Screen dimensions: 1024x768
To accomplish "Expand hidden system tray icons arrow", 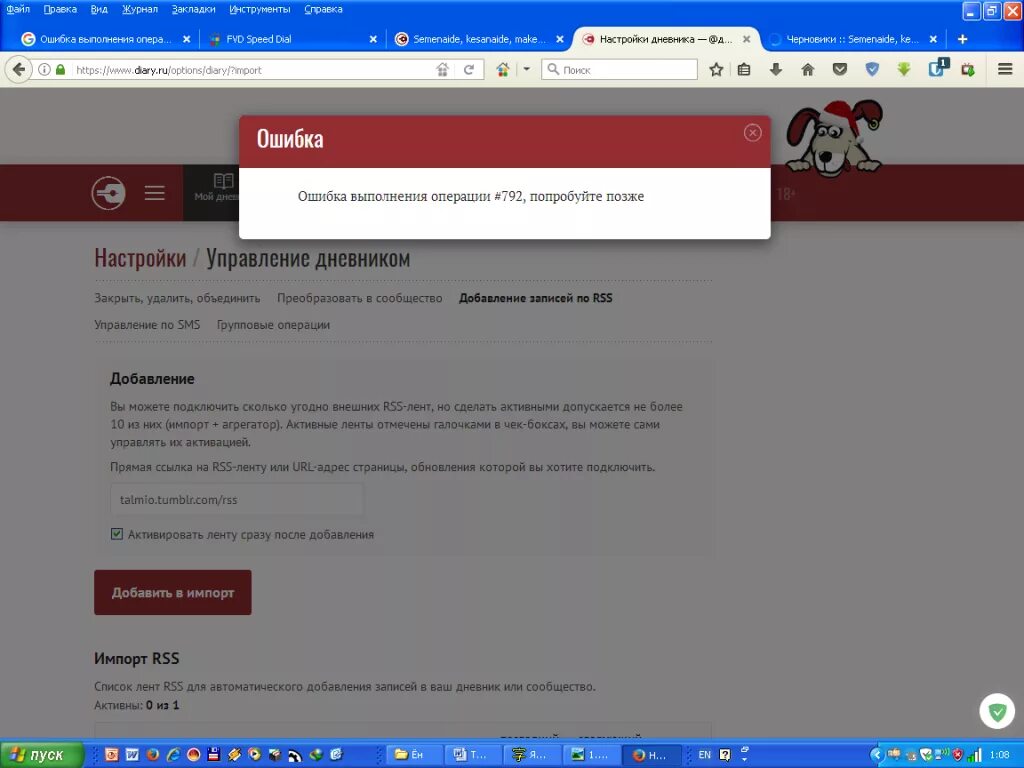I will [x=876, y=755].
